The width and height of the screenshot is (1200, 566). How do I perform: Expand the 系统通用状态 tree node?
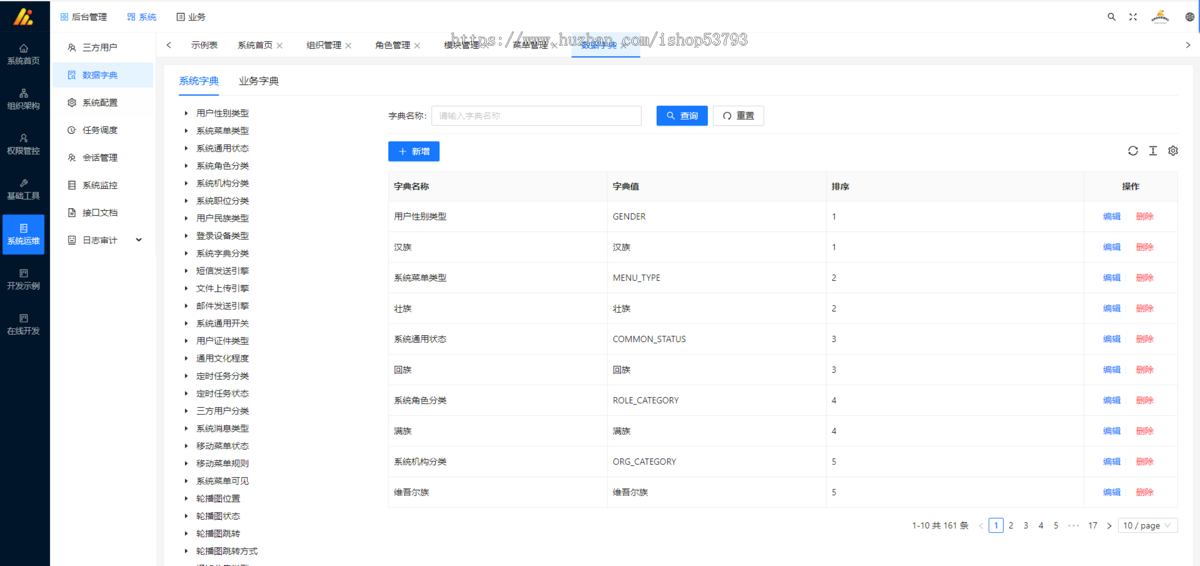(x=187, y=148)
